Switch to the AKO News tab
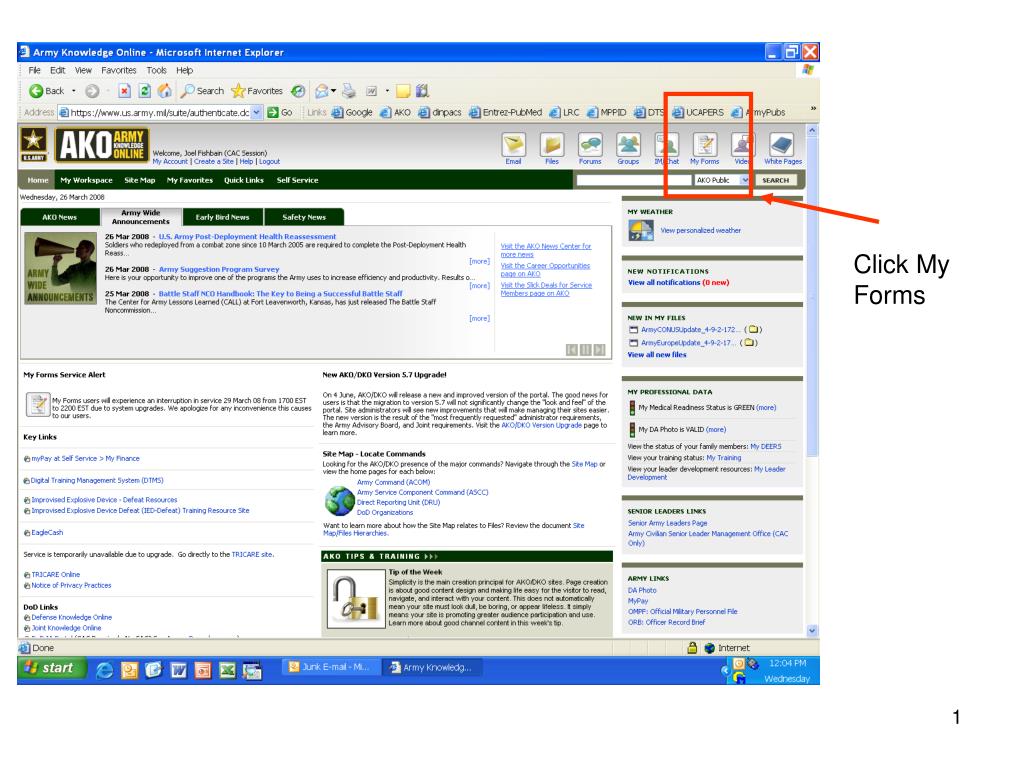 click(x=59, y=217)
